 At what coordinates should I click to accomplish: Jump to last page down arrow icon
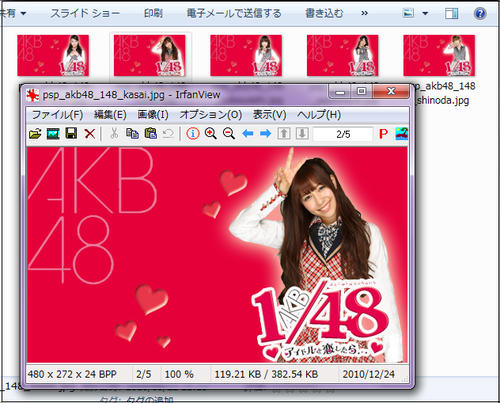point(302,134)
